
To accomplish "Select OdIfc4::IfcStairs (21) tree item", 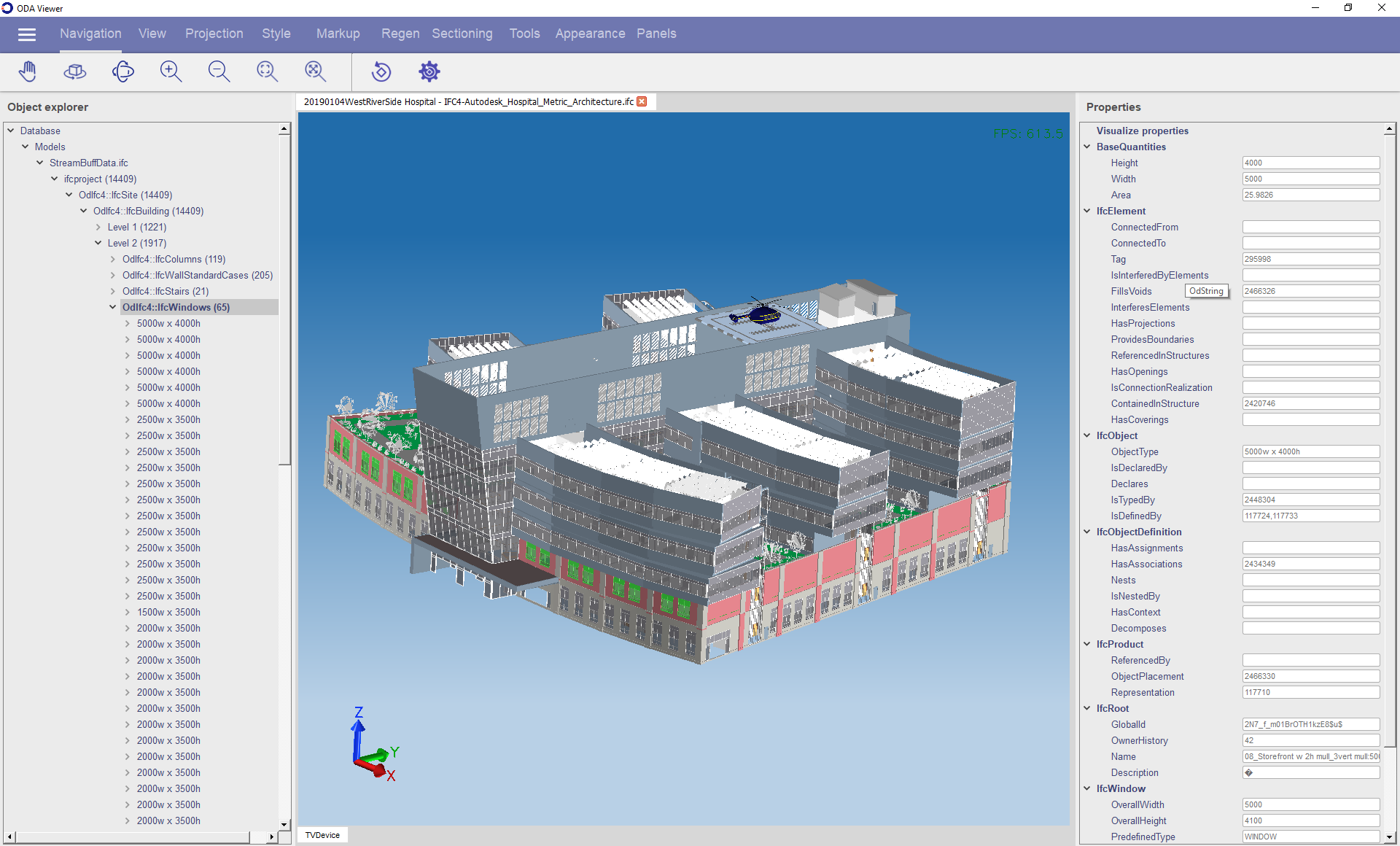I will pyautogui.click(x=165, y=291).
